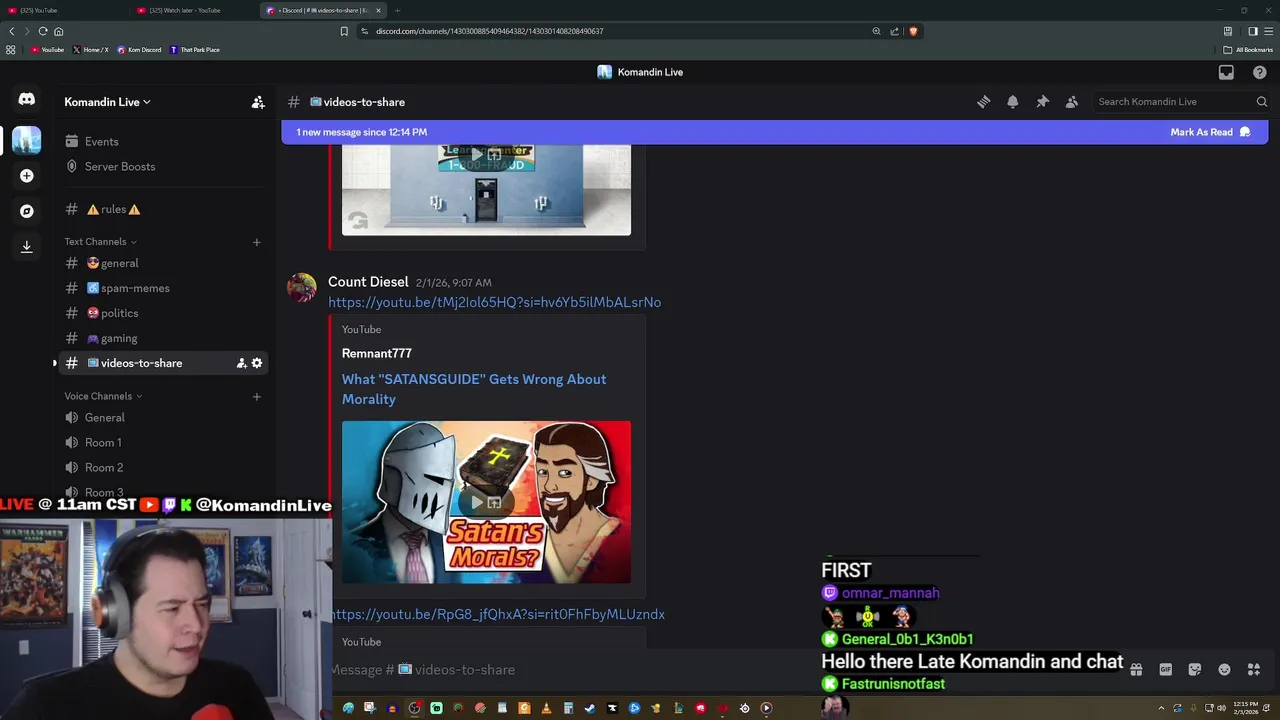The height and width of the screenshot is (720, 1280).
Task: Click Mark As Read button
Action: click(x=1210, y=132)
